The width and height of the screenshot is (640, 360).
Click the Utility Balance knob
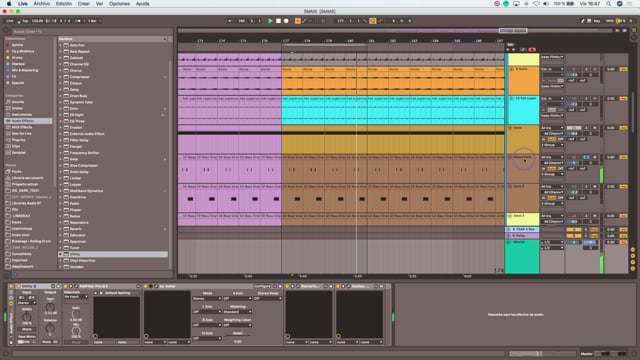pyautogui.click(x=50, y=328)
